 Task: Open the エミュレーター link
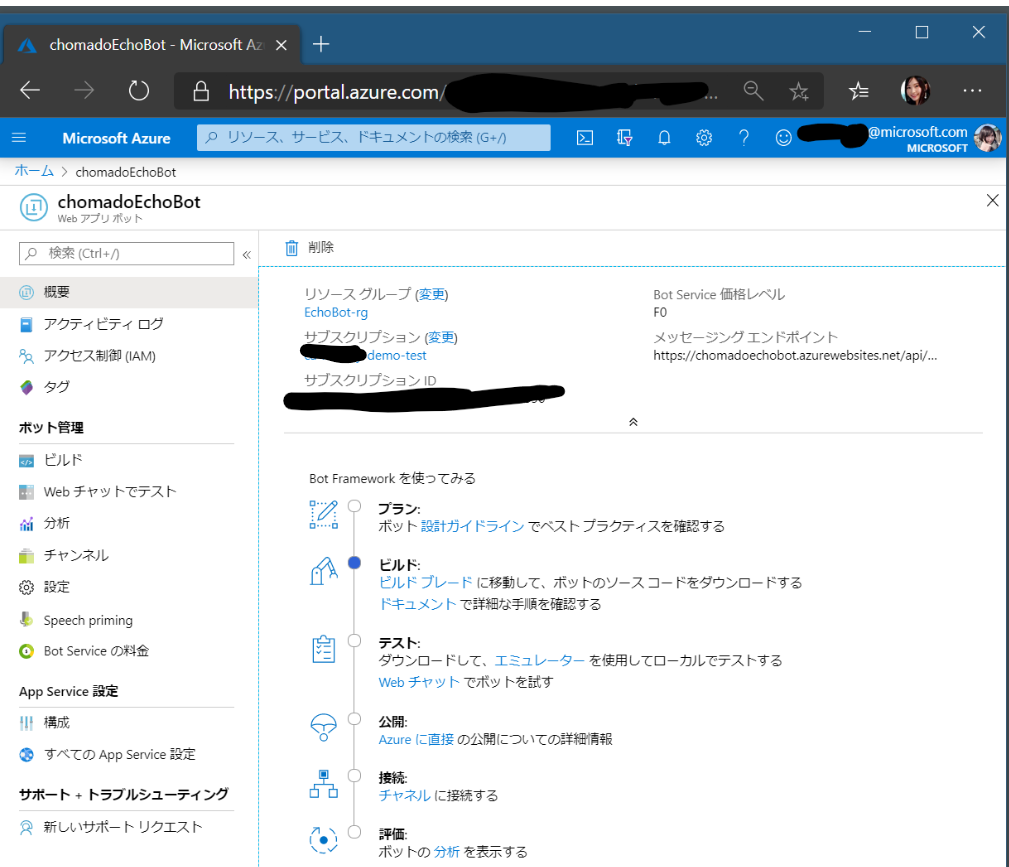(539, 660)
